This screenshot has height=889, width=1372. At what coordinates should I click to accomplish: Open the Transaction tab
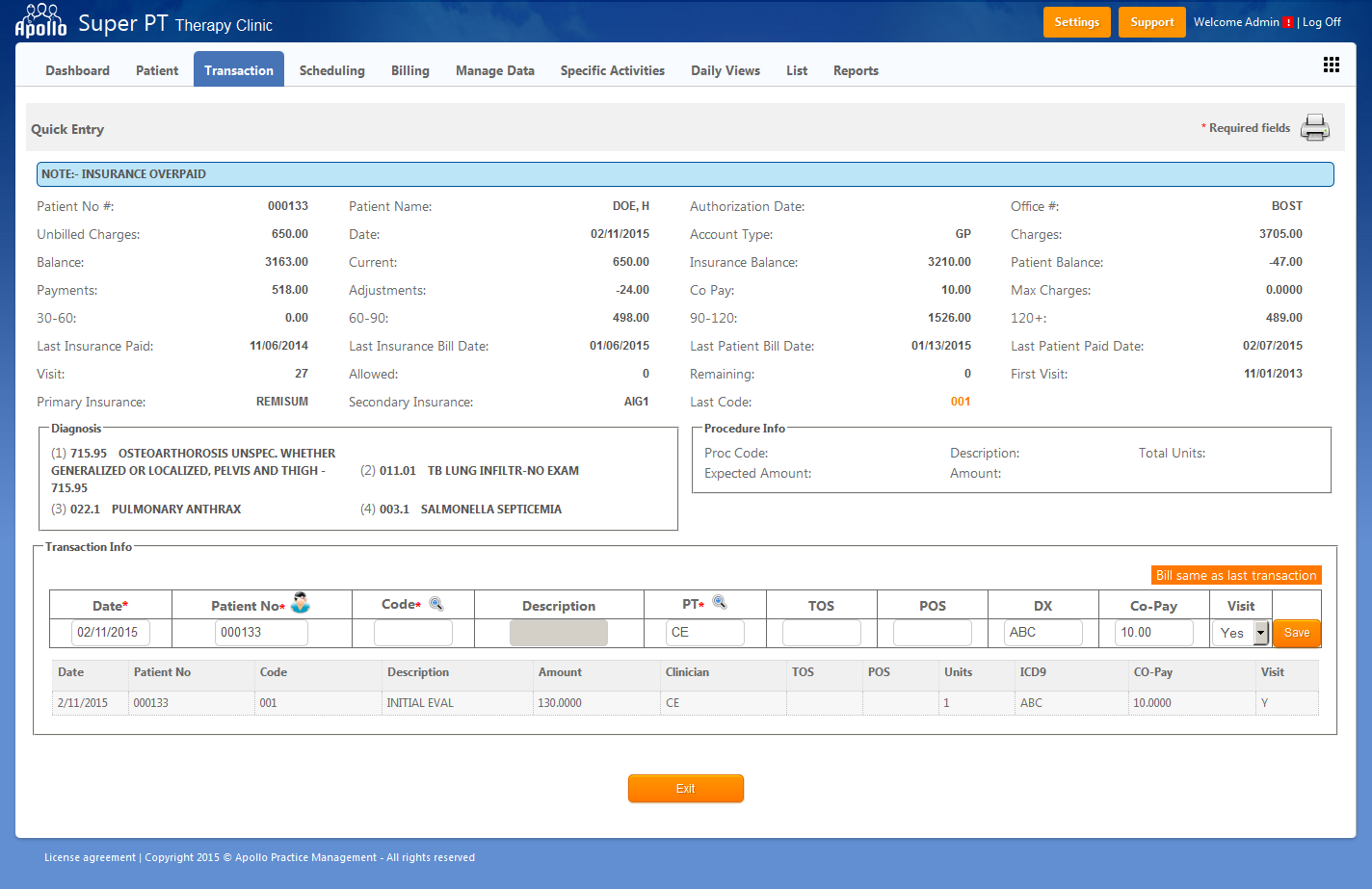pos(239,70)
